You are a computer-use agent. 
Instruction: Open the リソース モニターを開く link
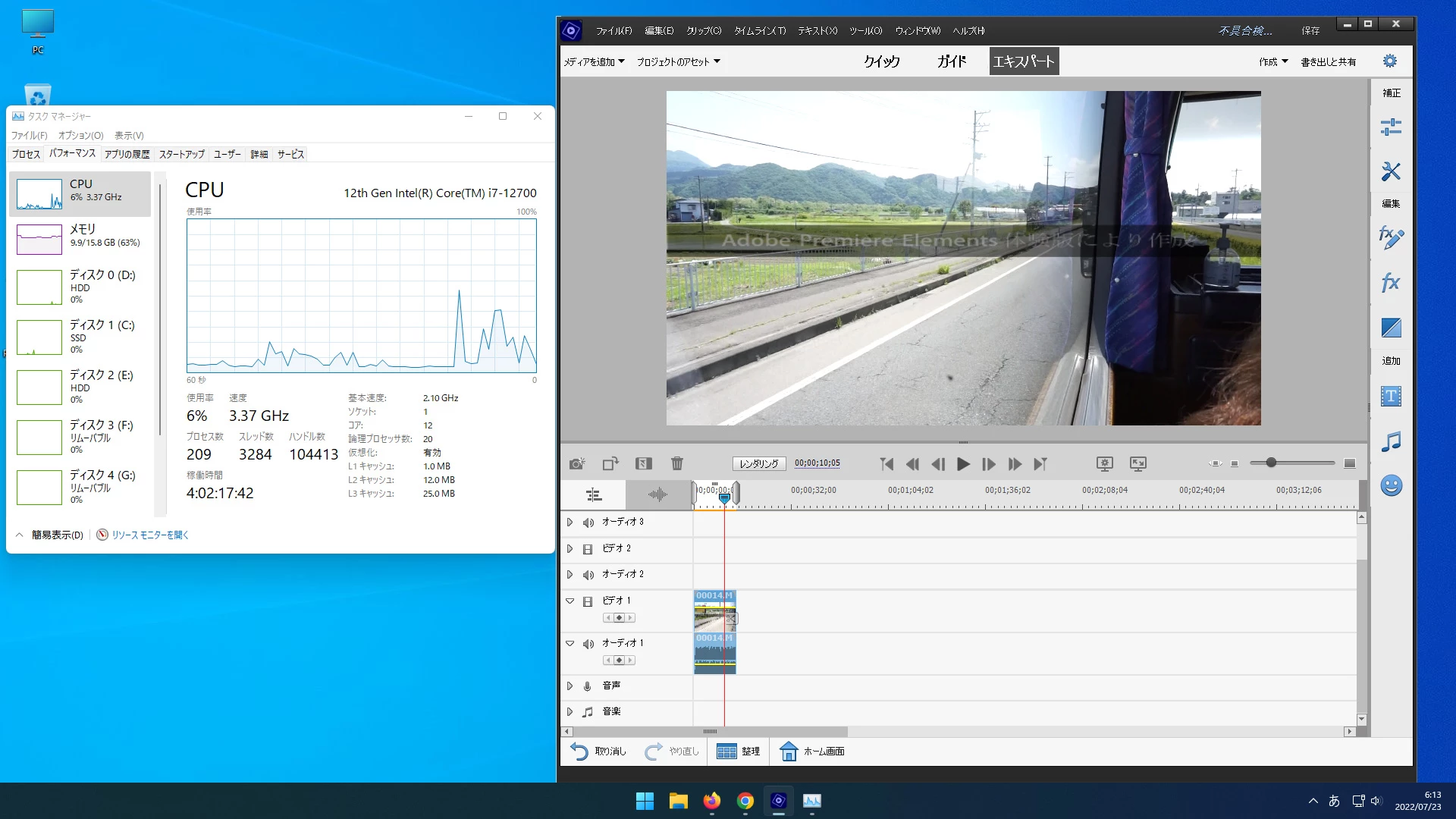[149, 535]
